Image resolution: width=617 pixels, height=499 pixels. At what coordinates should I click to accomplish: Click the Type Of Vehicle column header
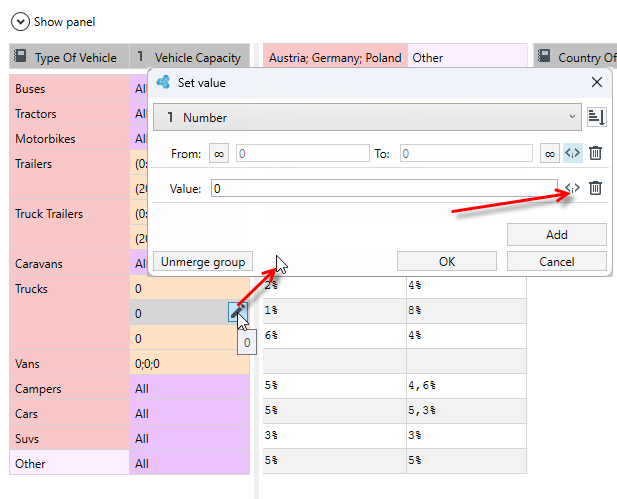pos(69,57)
